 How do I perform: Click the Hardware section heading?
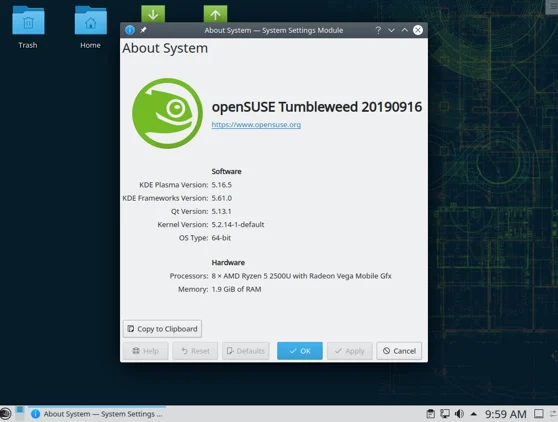[x=228, y=263]
